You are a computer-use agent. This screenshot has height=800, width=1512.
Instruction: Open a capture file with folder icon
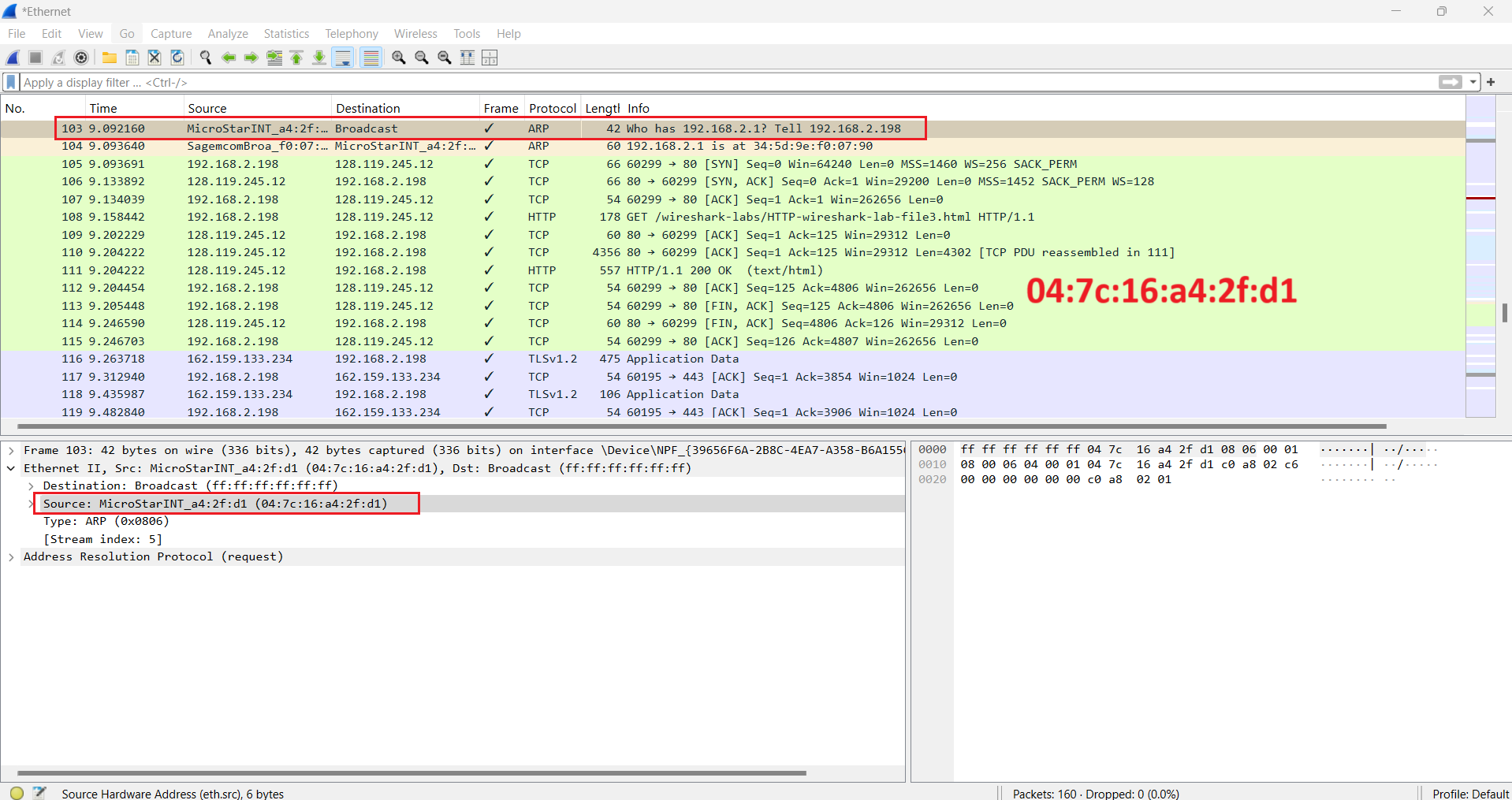click(x=110, y=58)
